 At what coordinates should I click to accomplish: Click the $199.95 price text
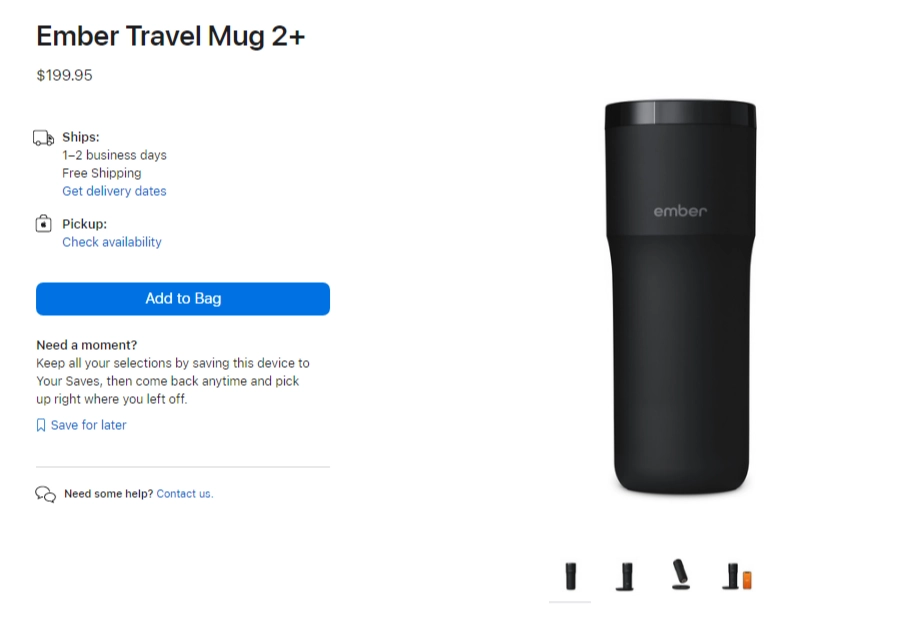(x=64, y=75)
